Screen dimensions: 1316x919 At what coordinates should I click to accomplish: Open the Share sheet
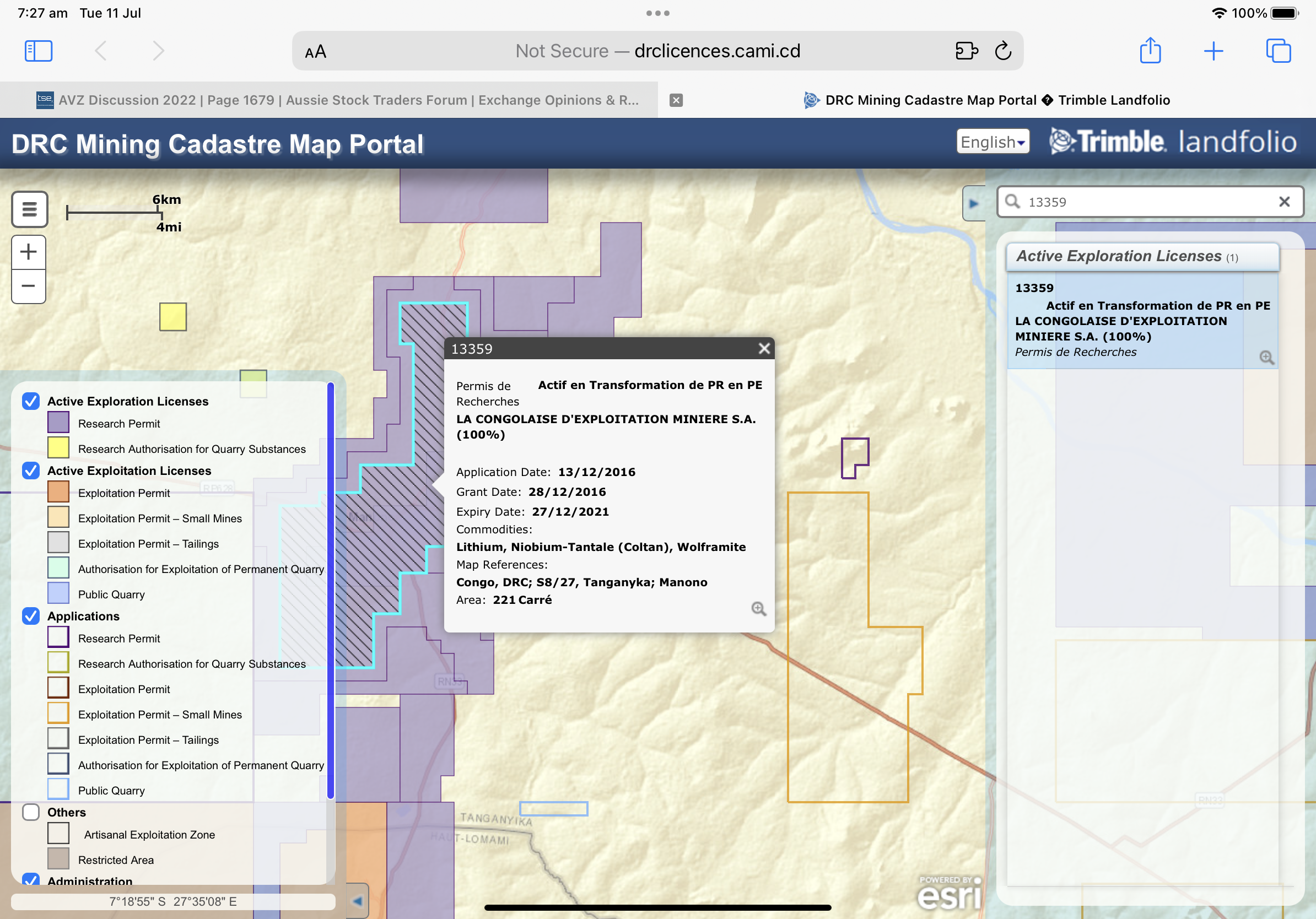click(x=1150, y=51)
